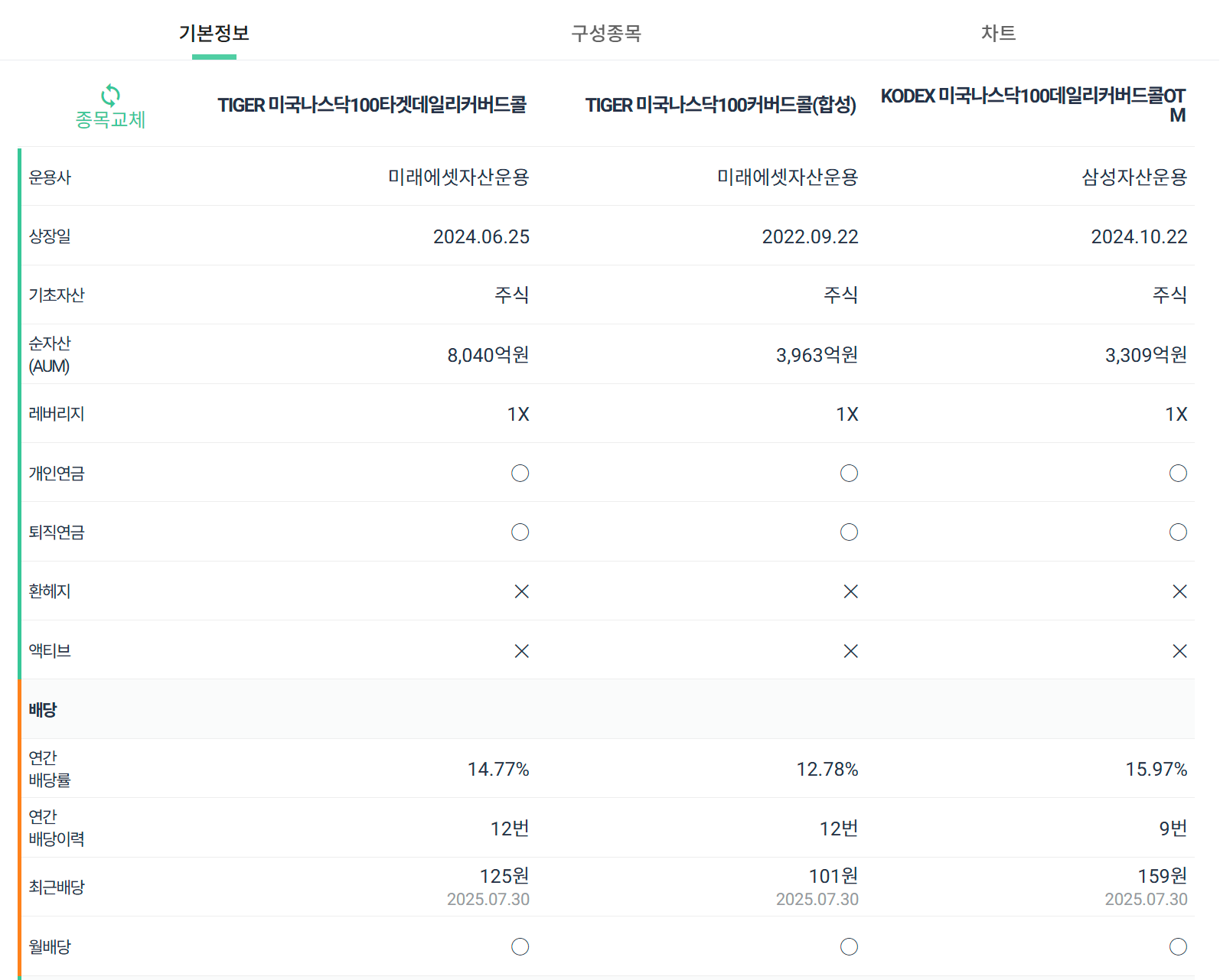Click 월배당 circle for TIGER 타겟데일리커버드콜
The height and width of the screenshot is (980, 1220).
(520, 946)
